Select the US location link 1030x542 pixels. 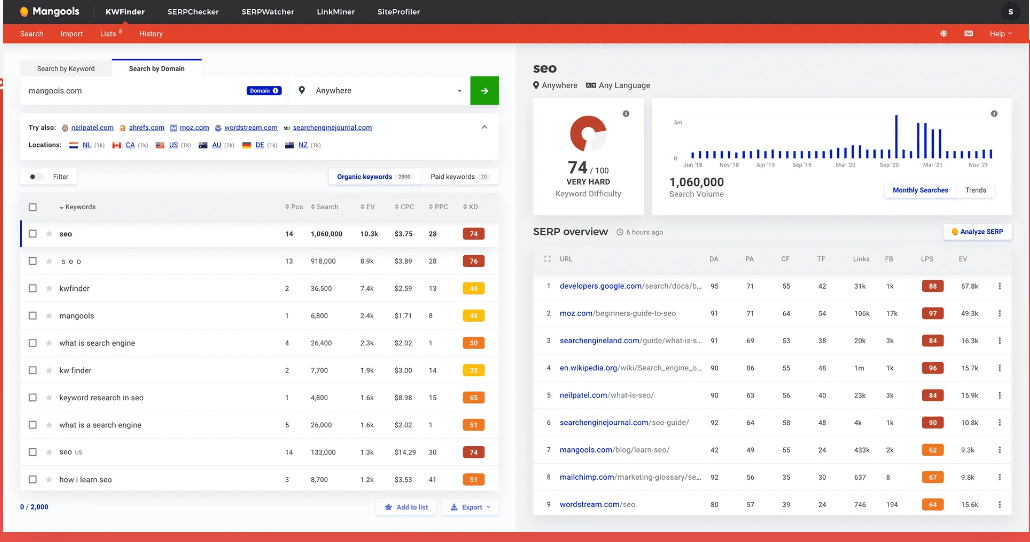(x=173, y=145)
